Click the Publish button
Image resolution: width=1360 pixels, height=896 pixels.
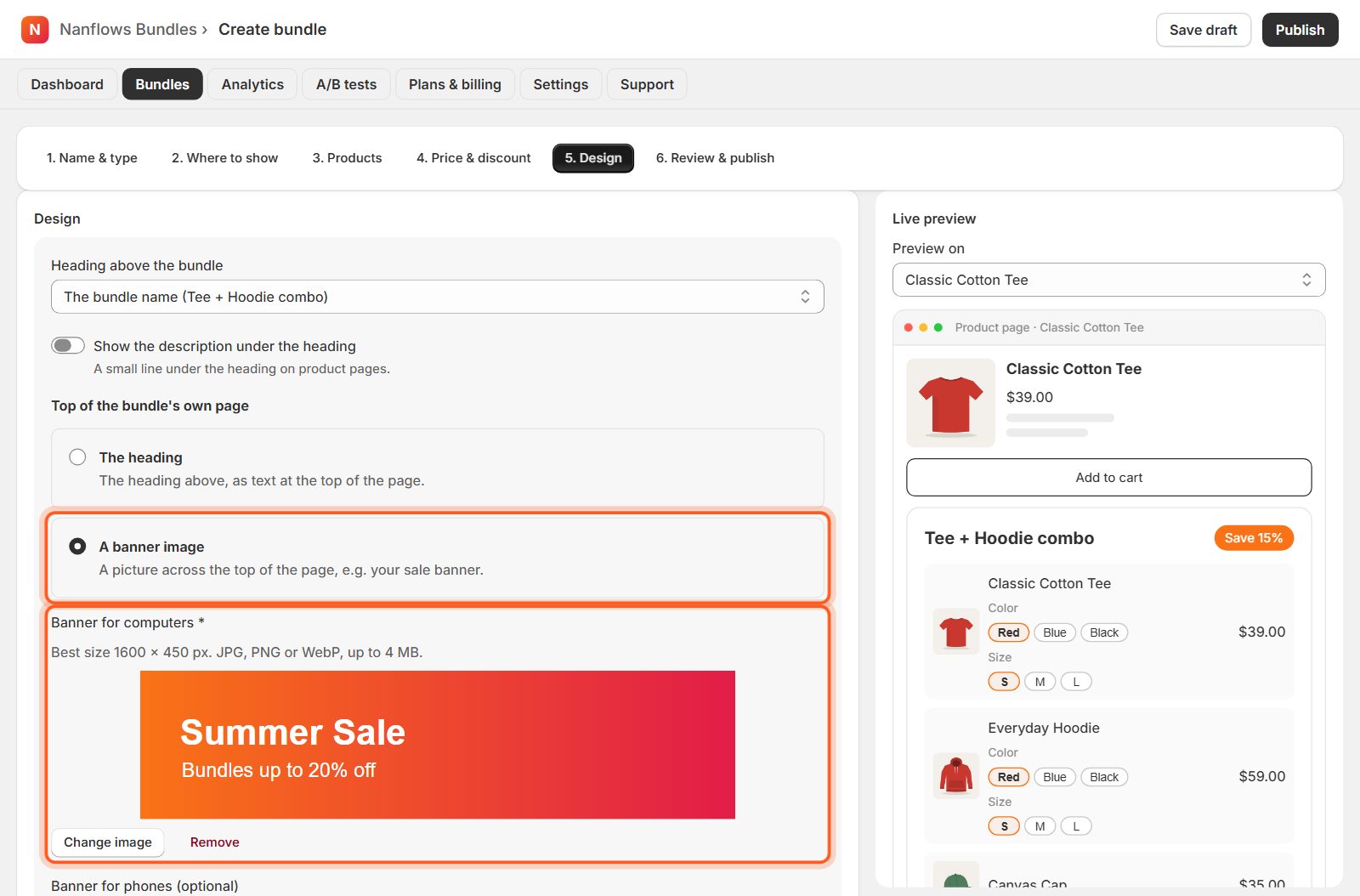[1300, 30]
